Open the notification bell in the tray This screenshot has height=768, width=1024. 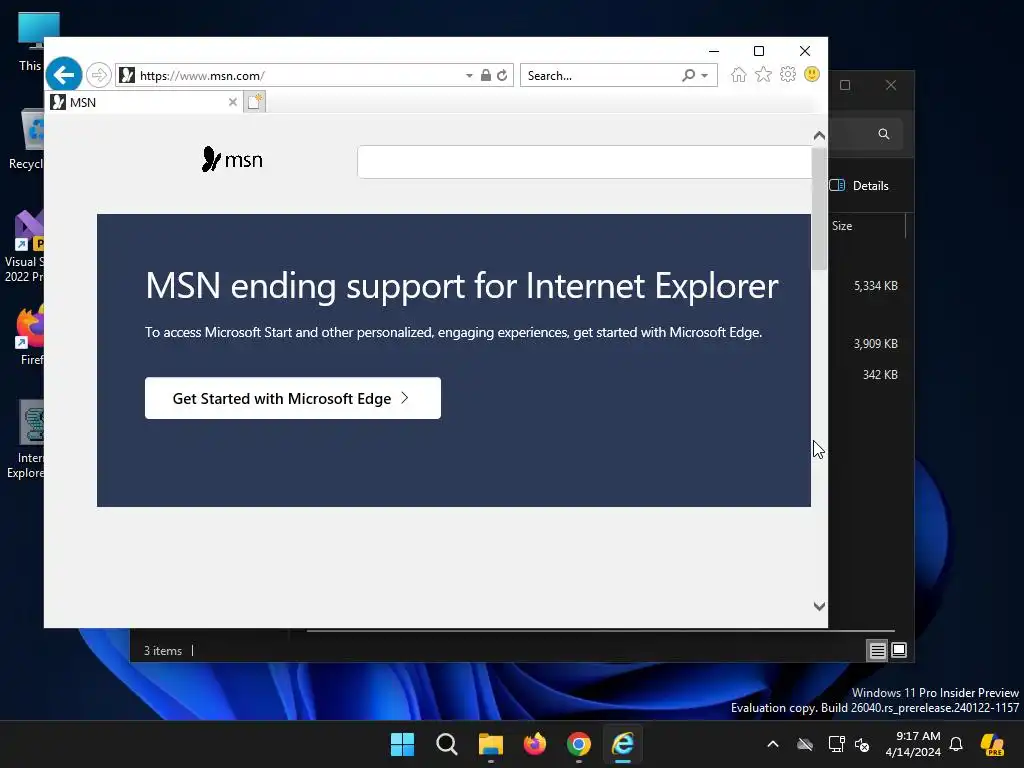coord(956,744)
